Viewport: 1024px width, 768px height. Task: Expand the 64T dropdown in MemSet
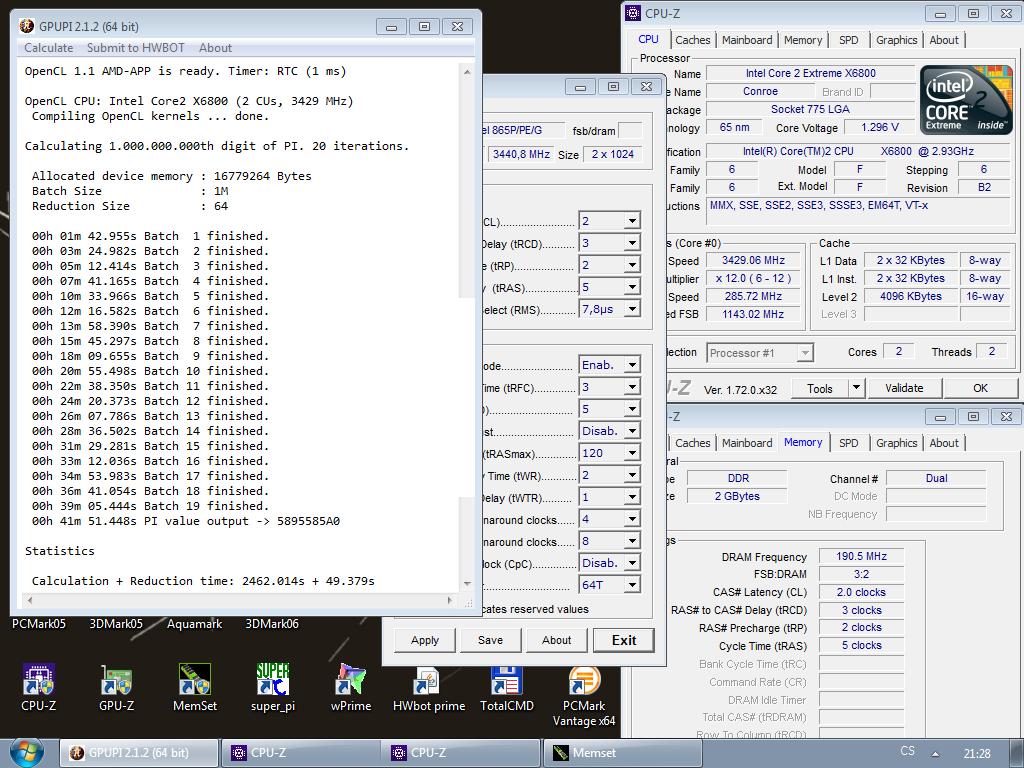click(x=632, y=585)
